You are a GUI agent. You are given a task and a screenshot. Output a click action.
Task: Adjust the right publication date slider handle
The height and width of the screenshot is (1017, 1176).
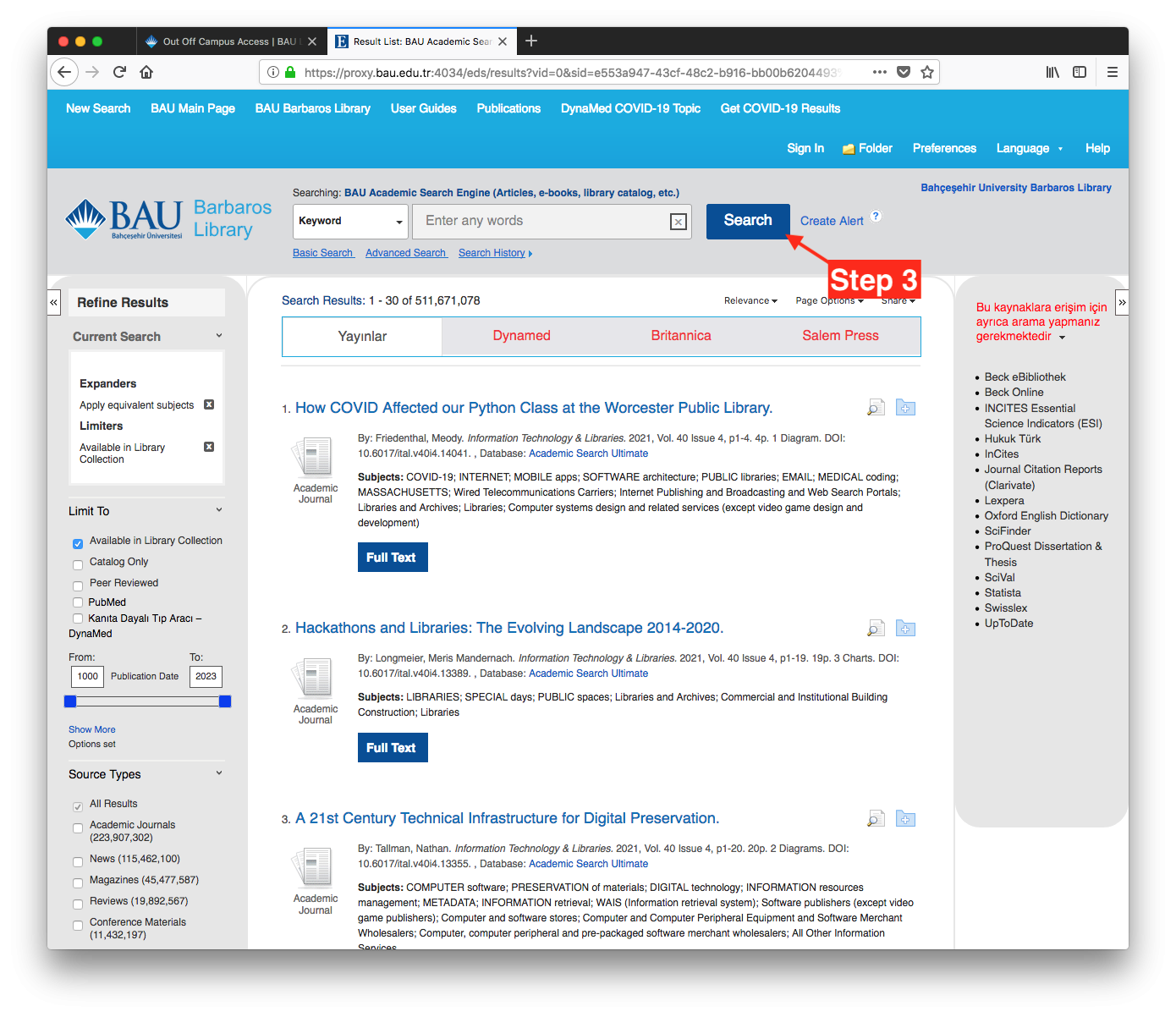pyautogui.click(x=225, y=701)
